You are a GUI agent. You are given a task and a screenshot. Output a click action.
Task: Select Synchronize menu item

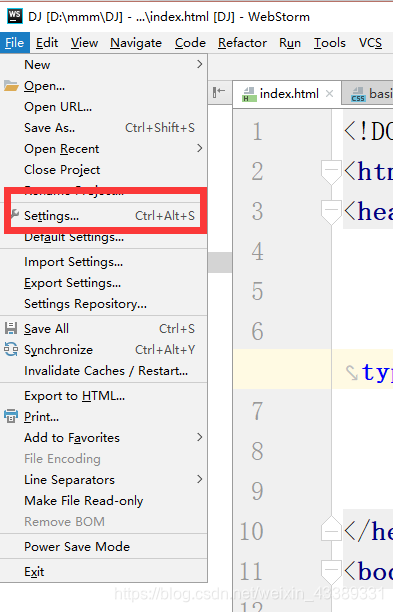pos(103,350)
